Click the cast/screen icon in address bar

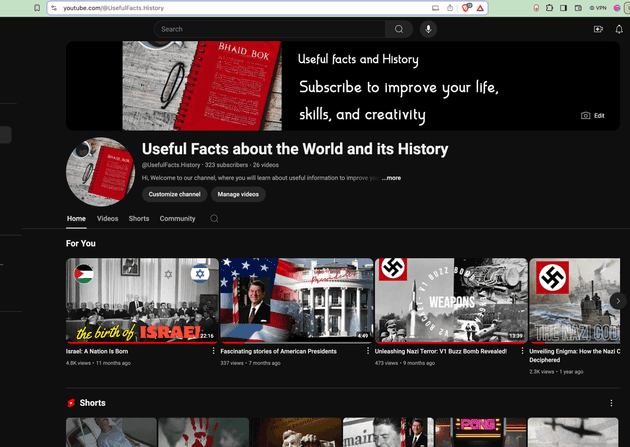(436, 8)
